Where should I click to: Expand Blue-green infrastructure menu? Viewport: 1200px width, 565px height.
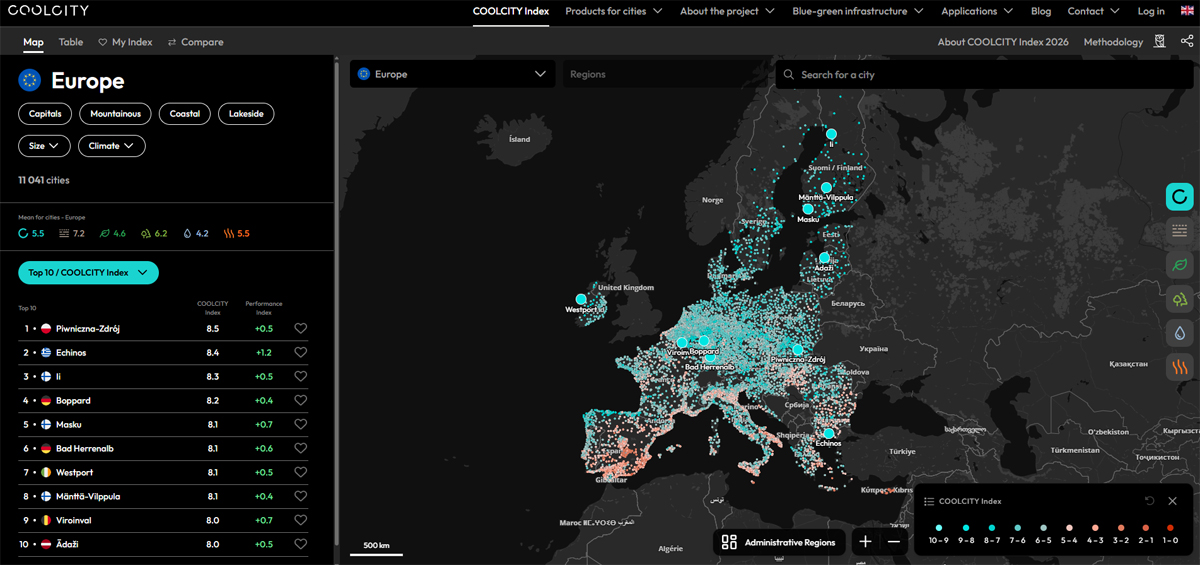click(857, 11)
